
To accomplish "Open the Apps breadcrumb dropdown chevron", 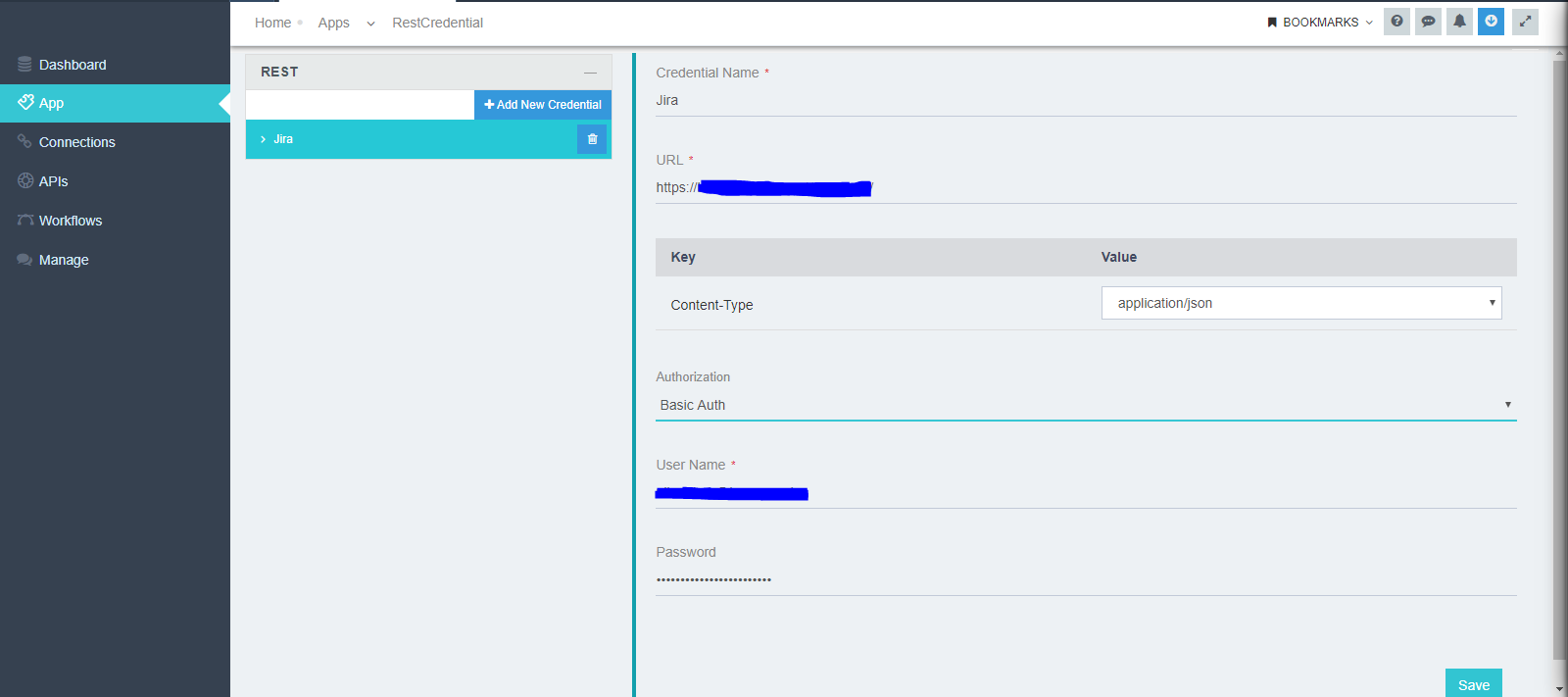I will 370,24.
